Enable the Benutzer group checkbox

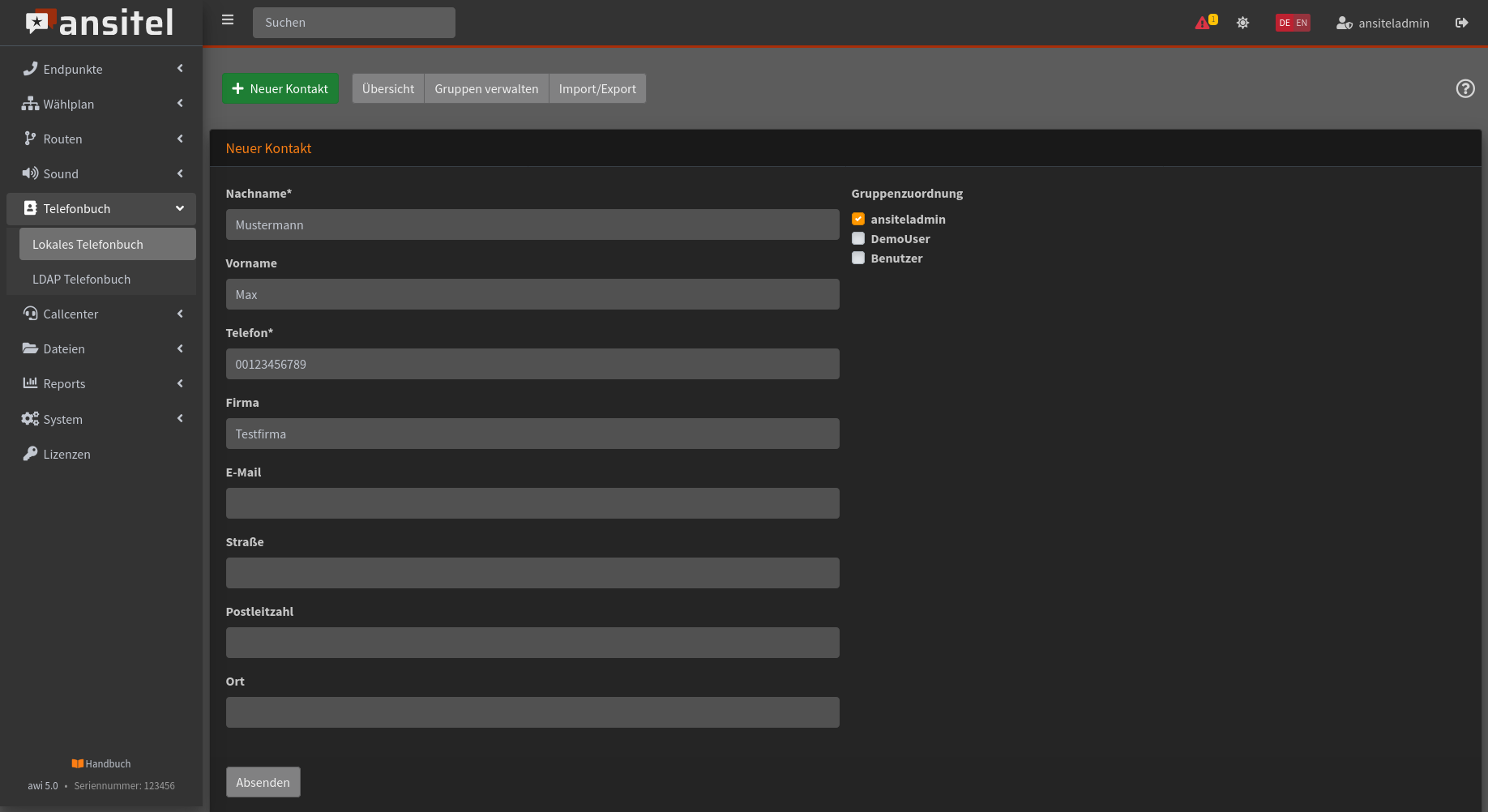[x=858, y=258]
